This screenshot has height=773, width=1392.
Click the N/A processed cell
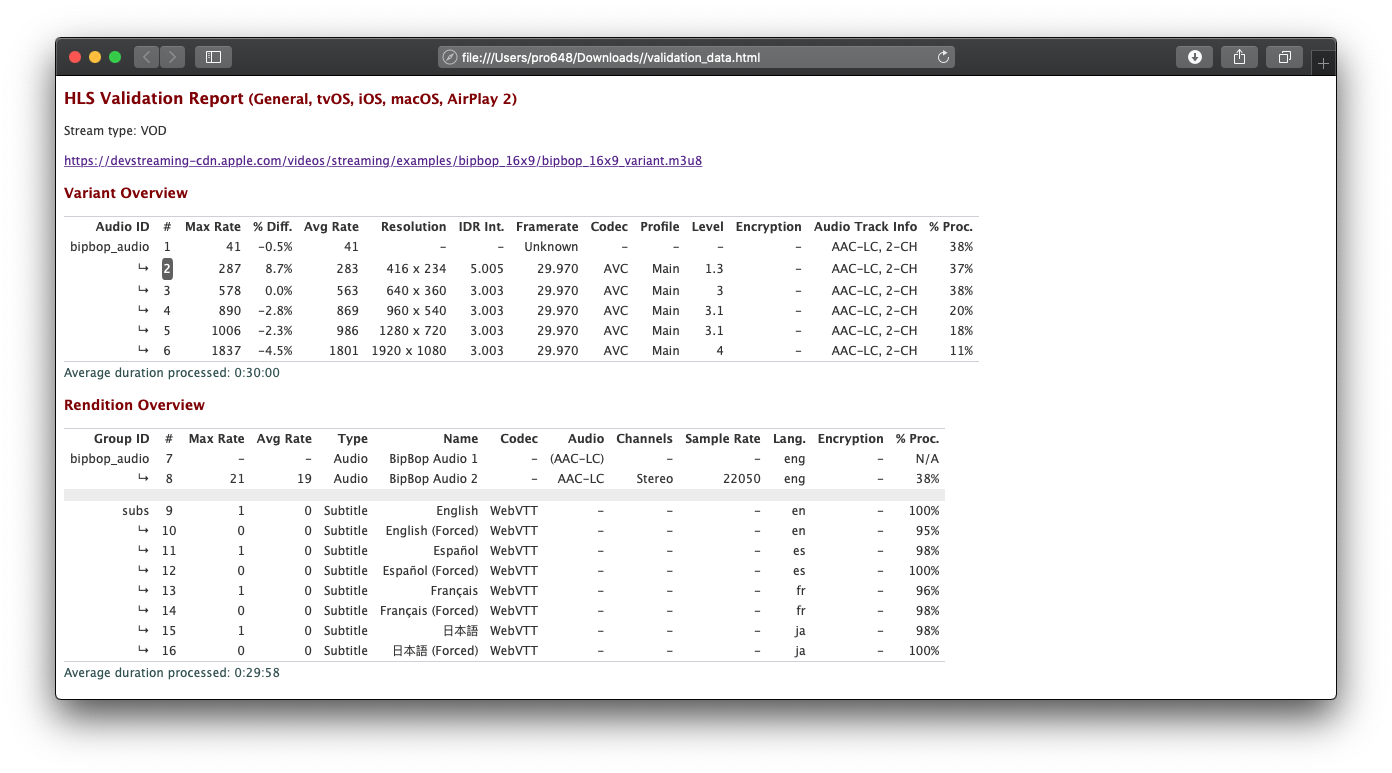(x=927, y=459)
